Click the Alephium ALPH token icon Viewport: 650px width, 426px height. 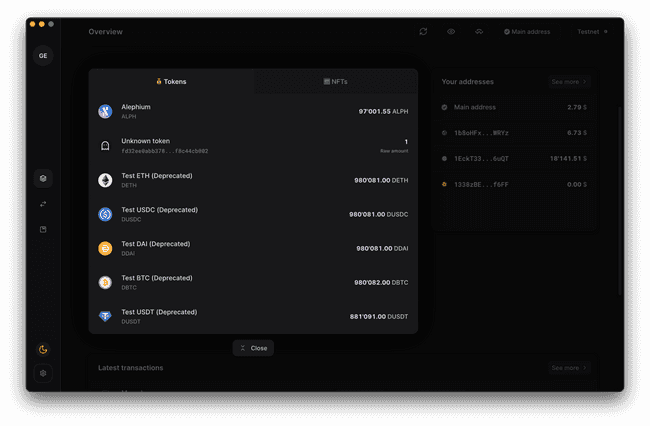[x=105, y=111]
